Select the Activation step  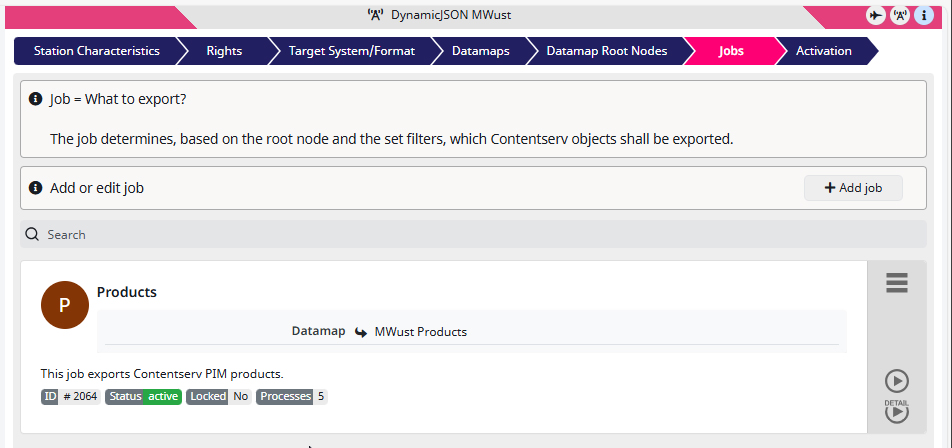824,51
